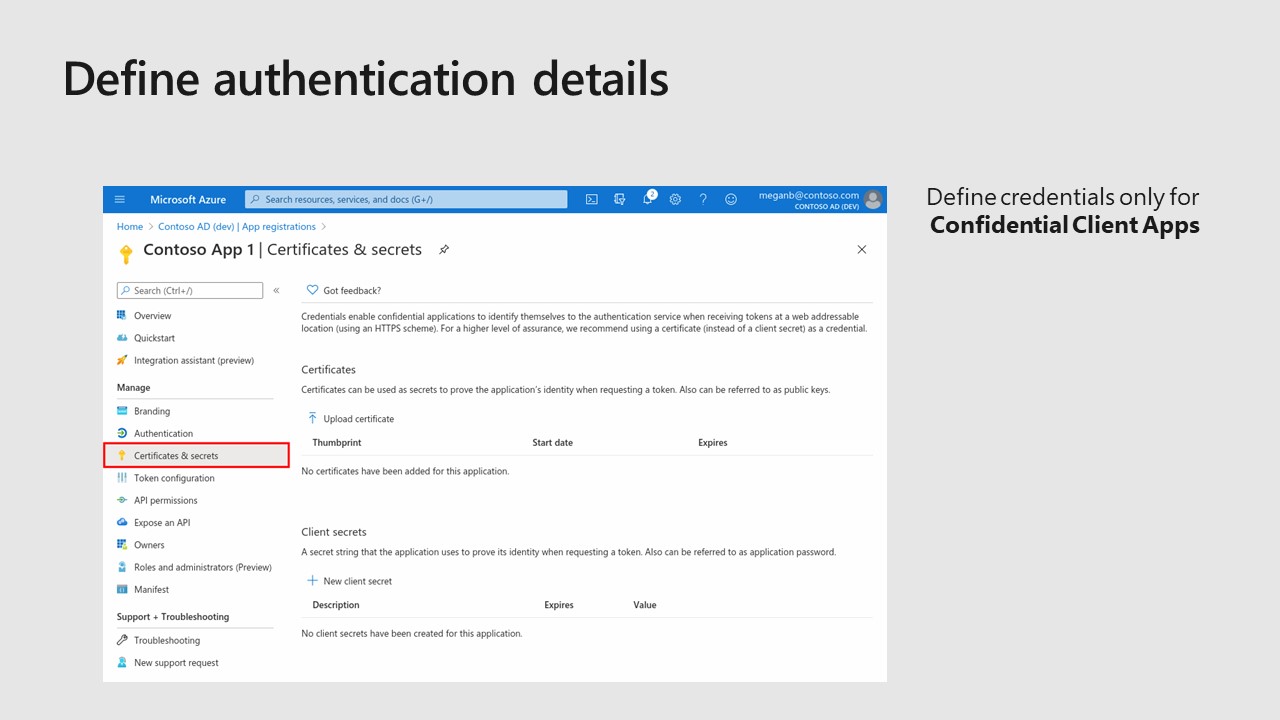Screen dimensions: 1280x720
Task: Open the notifications bell icon
Action: [x=648, y=199]
